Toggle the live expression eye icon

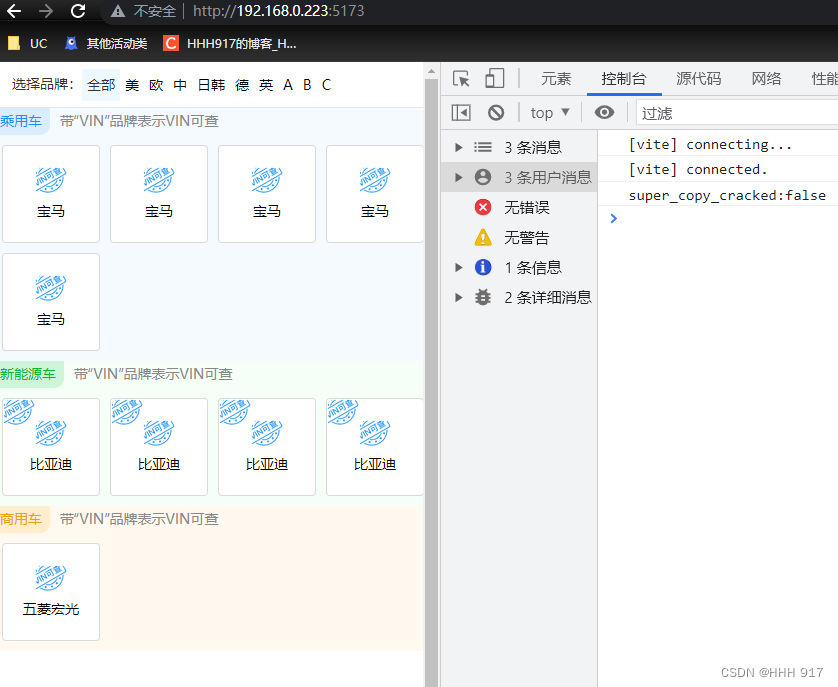pos(604,112)
